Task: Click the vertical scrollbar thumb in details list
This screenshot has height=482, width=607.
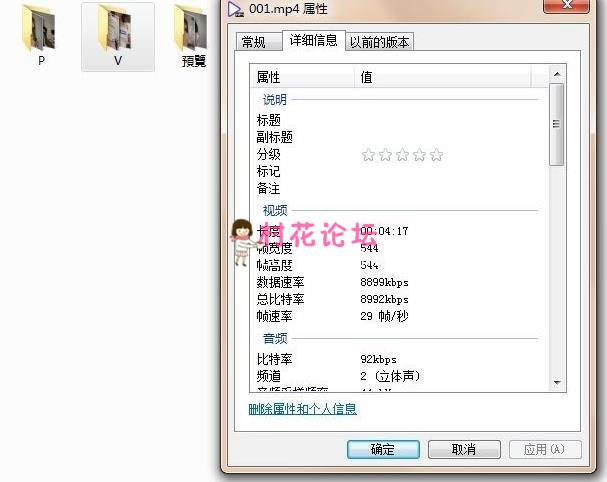Action: pos(558,125)
